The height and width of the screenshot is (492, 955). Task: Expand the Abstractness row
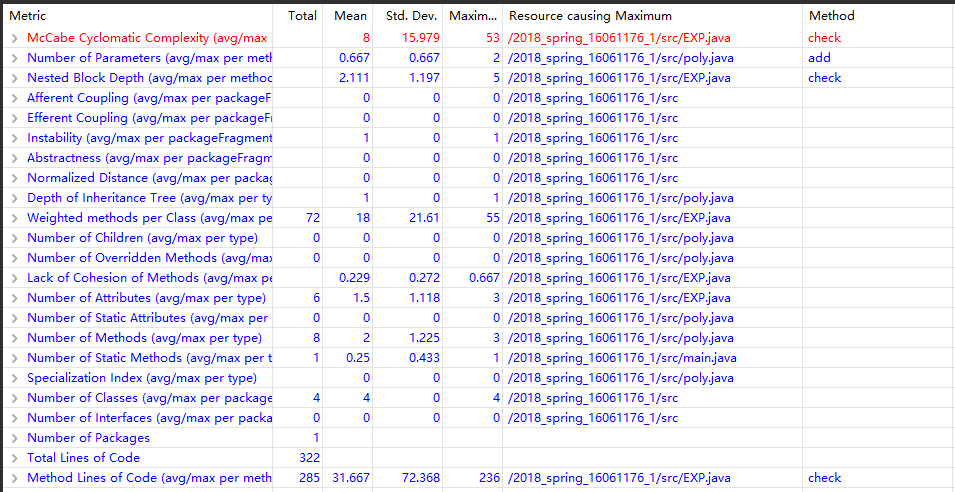point(15,158)
